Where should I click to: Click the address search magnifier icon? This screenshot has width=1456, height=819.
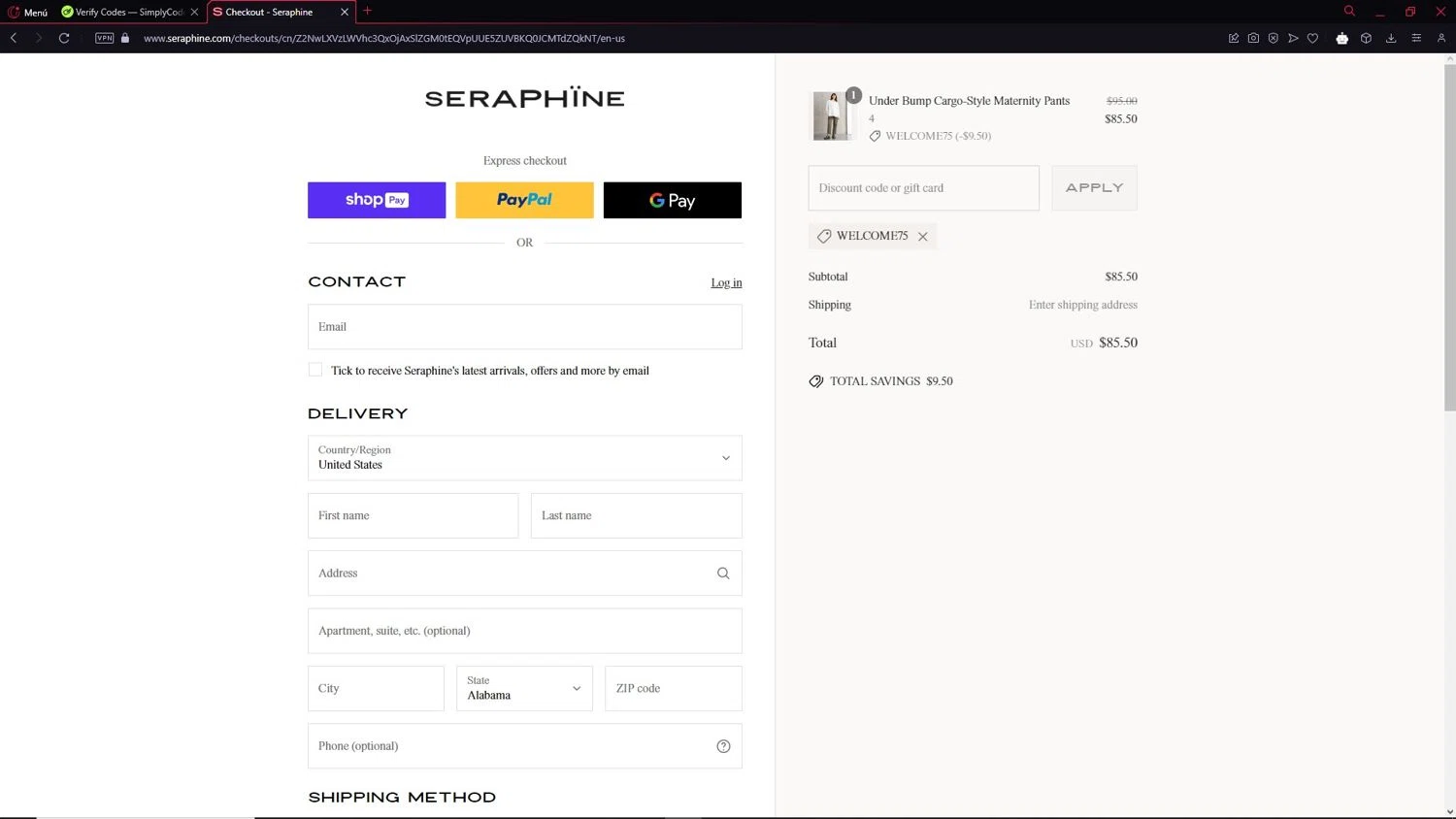coord(723,573)
